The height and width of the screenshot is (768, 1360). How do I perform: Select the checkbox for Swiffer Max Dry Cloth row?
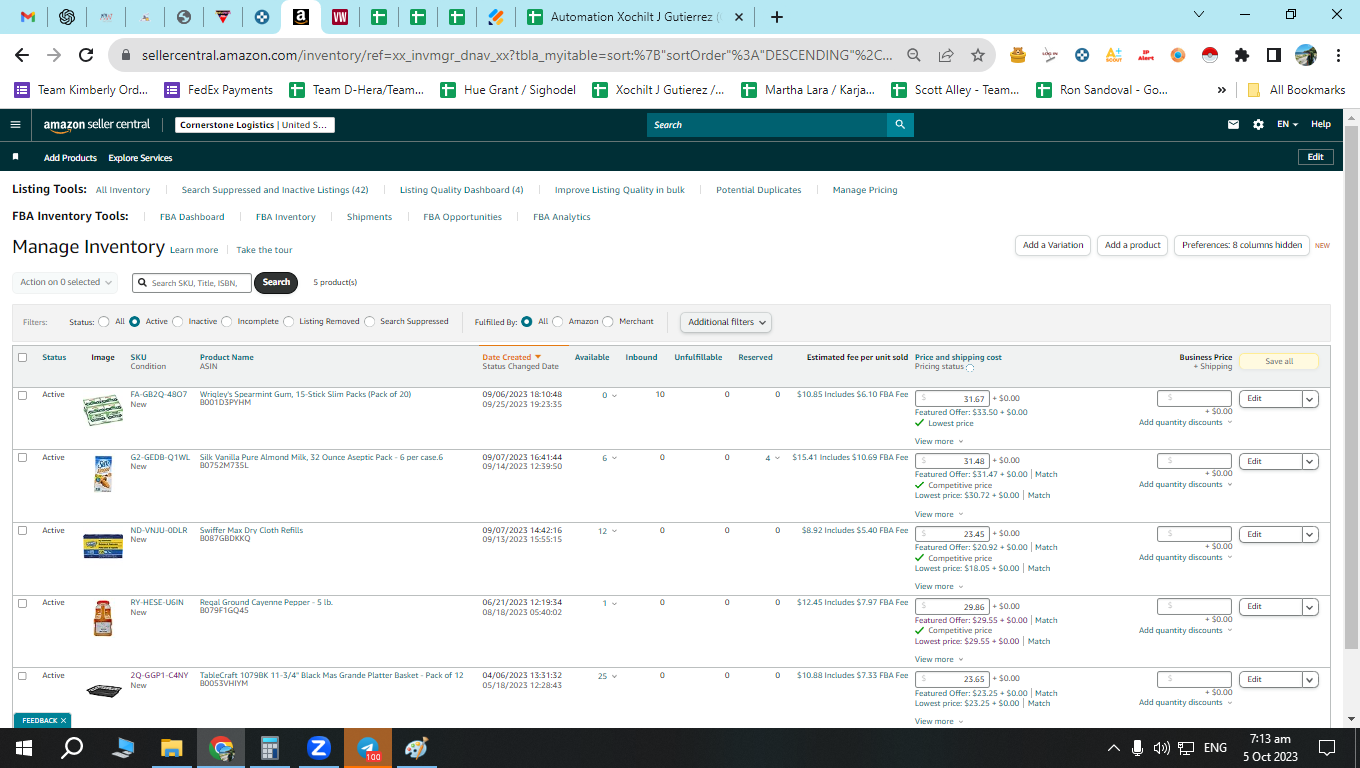pos(22,530)
